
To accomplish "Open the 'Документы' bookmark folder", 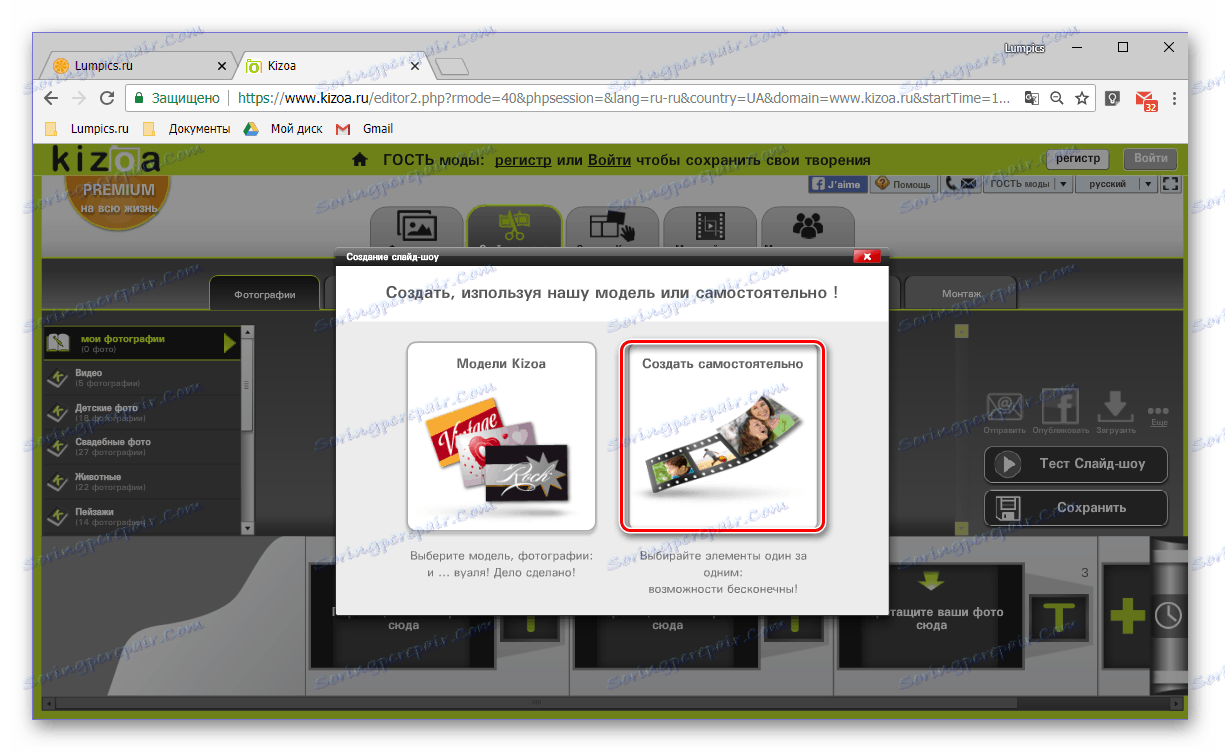I will [x=187, y=128].
